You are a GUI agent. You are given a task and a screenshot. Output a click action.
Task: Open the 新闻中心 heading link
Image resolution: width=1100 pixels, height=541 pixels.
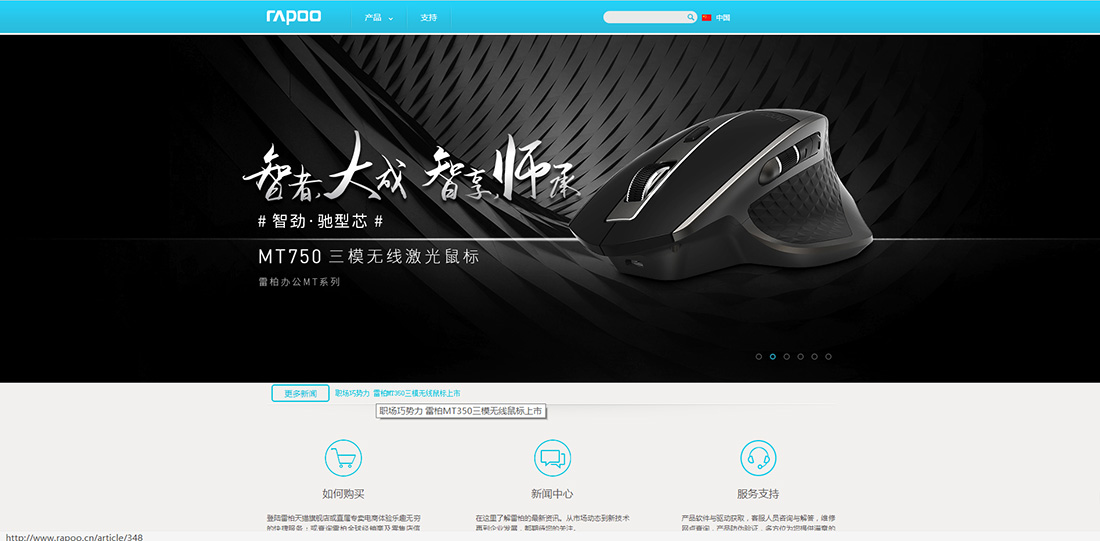pyautogui.click(x=552, y=494)
